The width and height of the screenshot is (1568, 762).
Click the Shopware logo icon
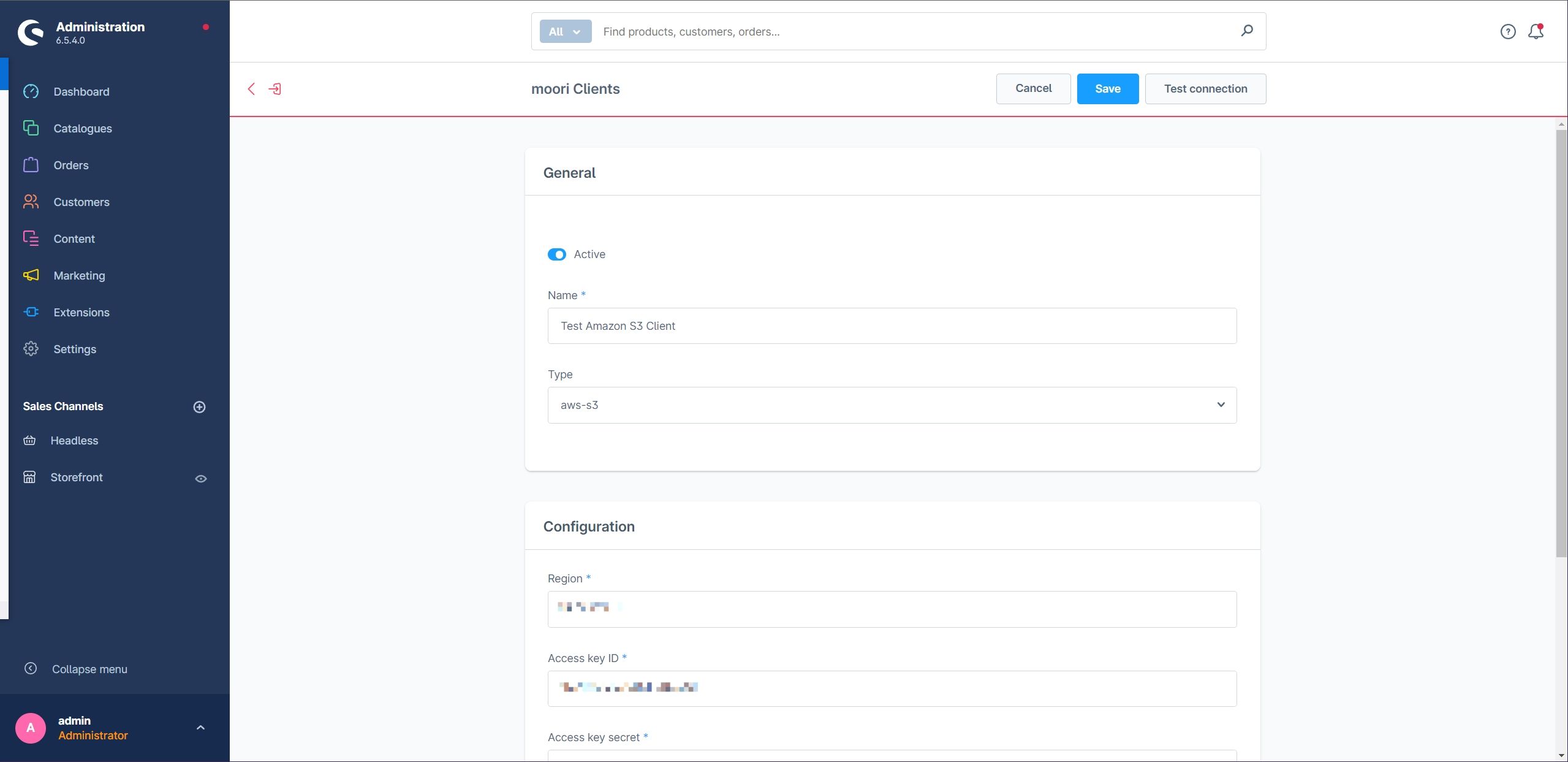pos(31,32)
